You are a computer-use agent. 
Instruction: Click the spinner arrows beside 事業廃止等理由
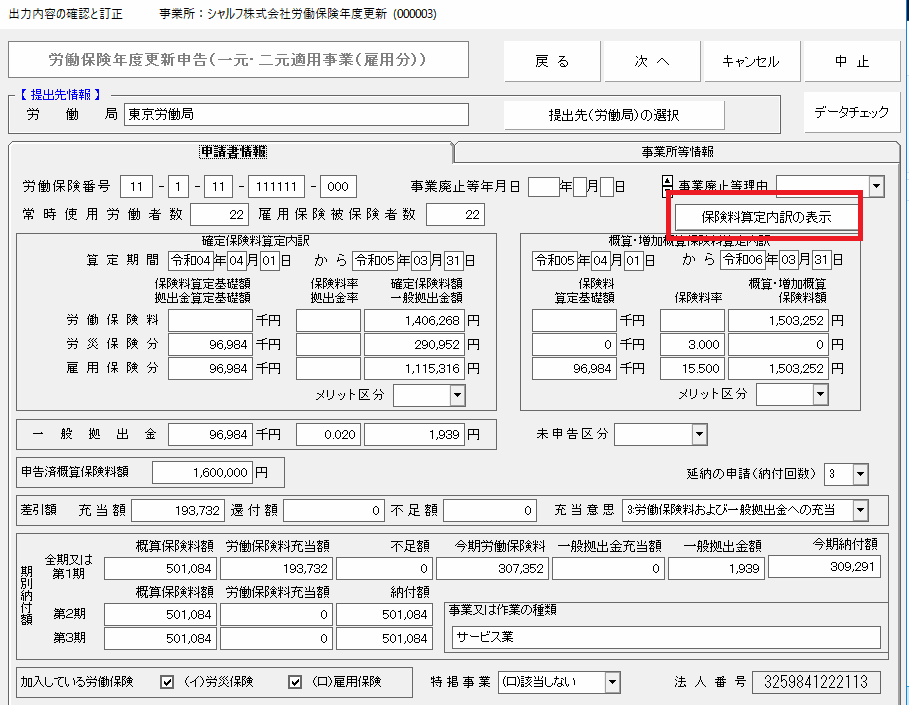coord(667,186)
